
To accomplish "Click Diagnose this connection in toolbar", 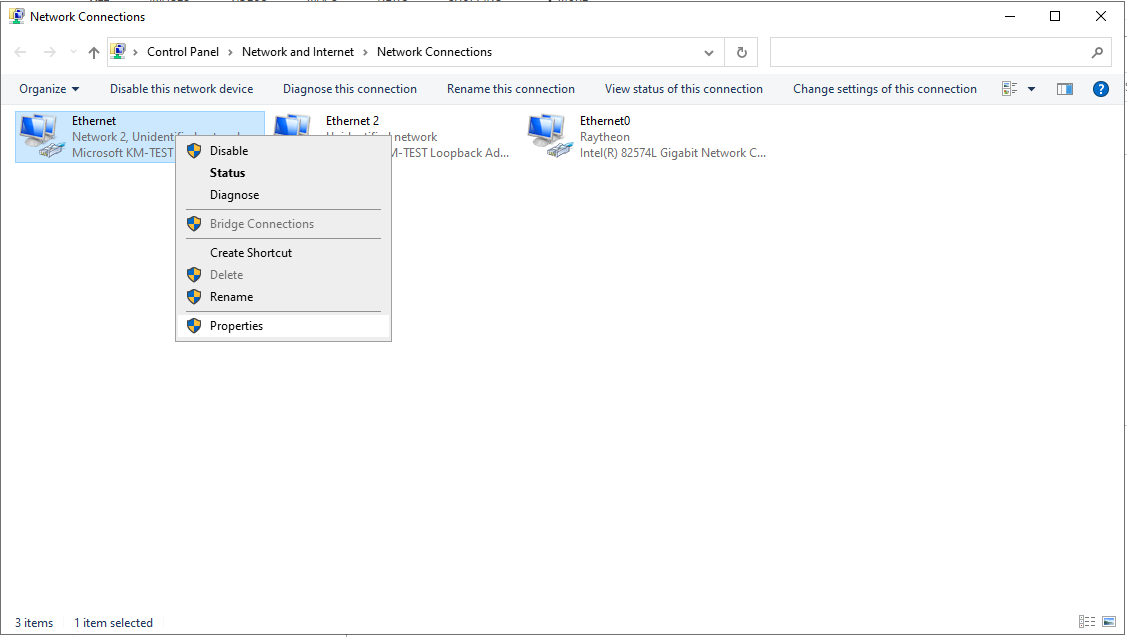I will click(350, 89).
